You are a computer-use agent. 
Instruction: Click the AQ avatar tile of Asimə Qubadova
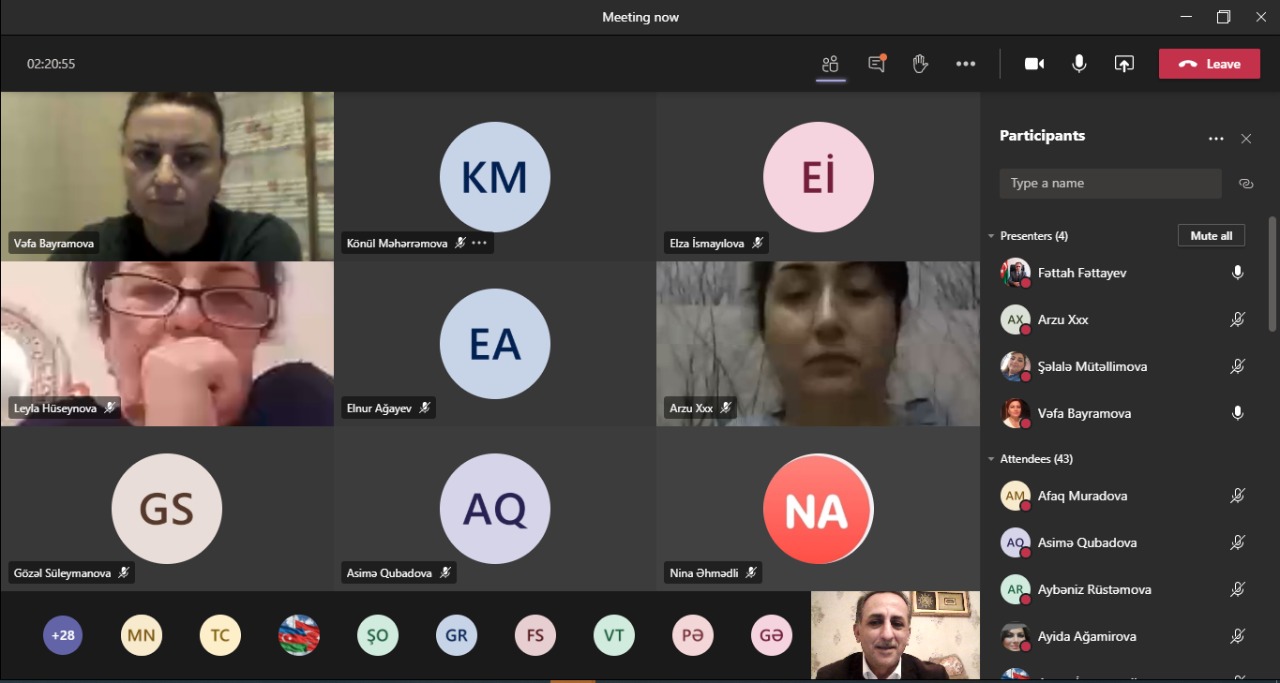(495, 509)
